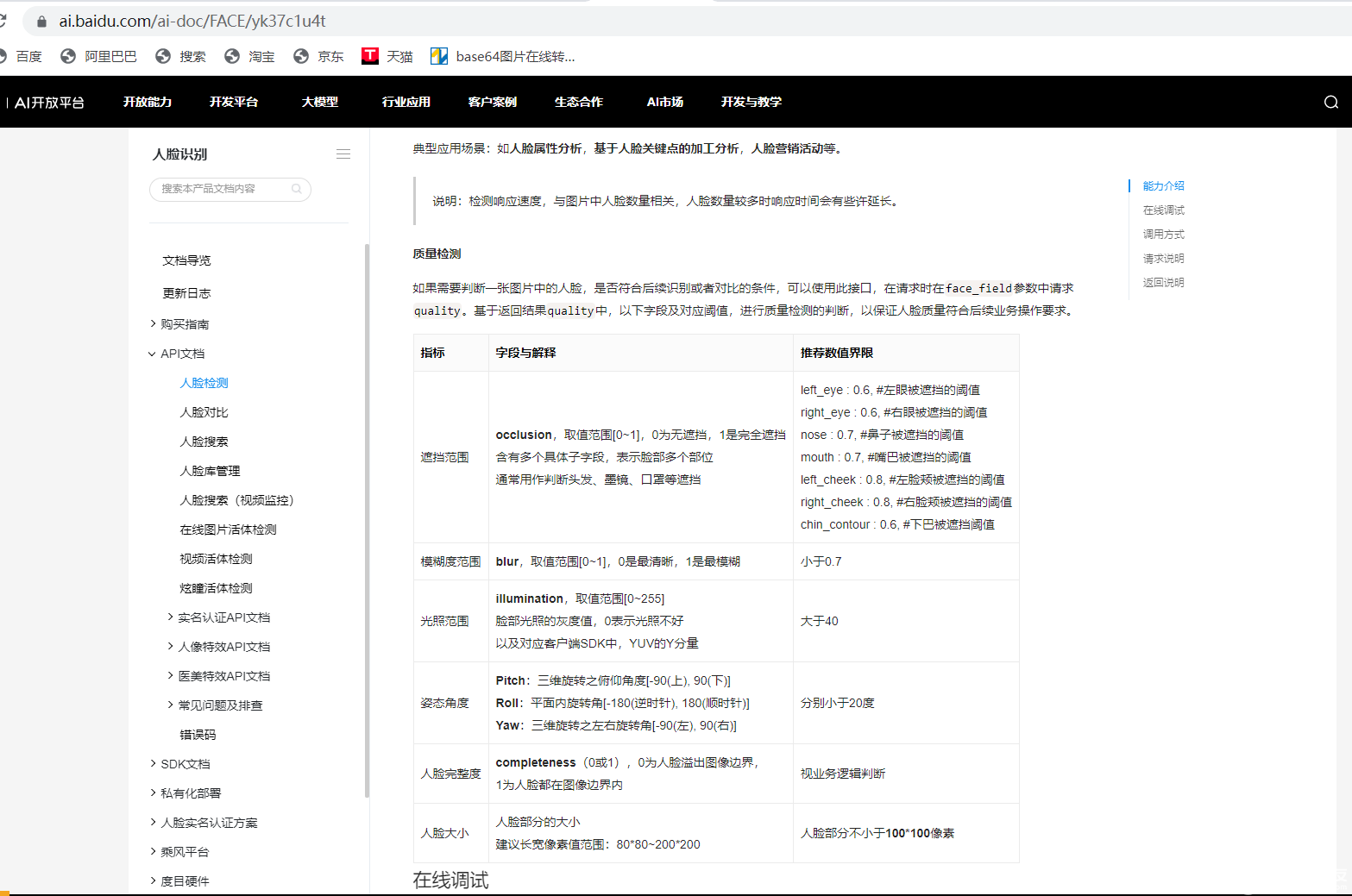
Task: Jump to 返回说明 anchor
Action: [x=1164, y=283]
